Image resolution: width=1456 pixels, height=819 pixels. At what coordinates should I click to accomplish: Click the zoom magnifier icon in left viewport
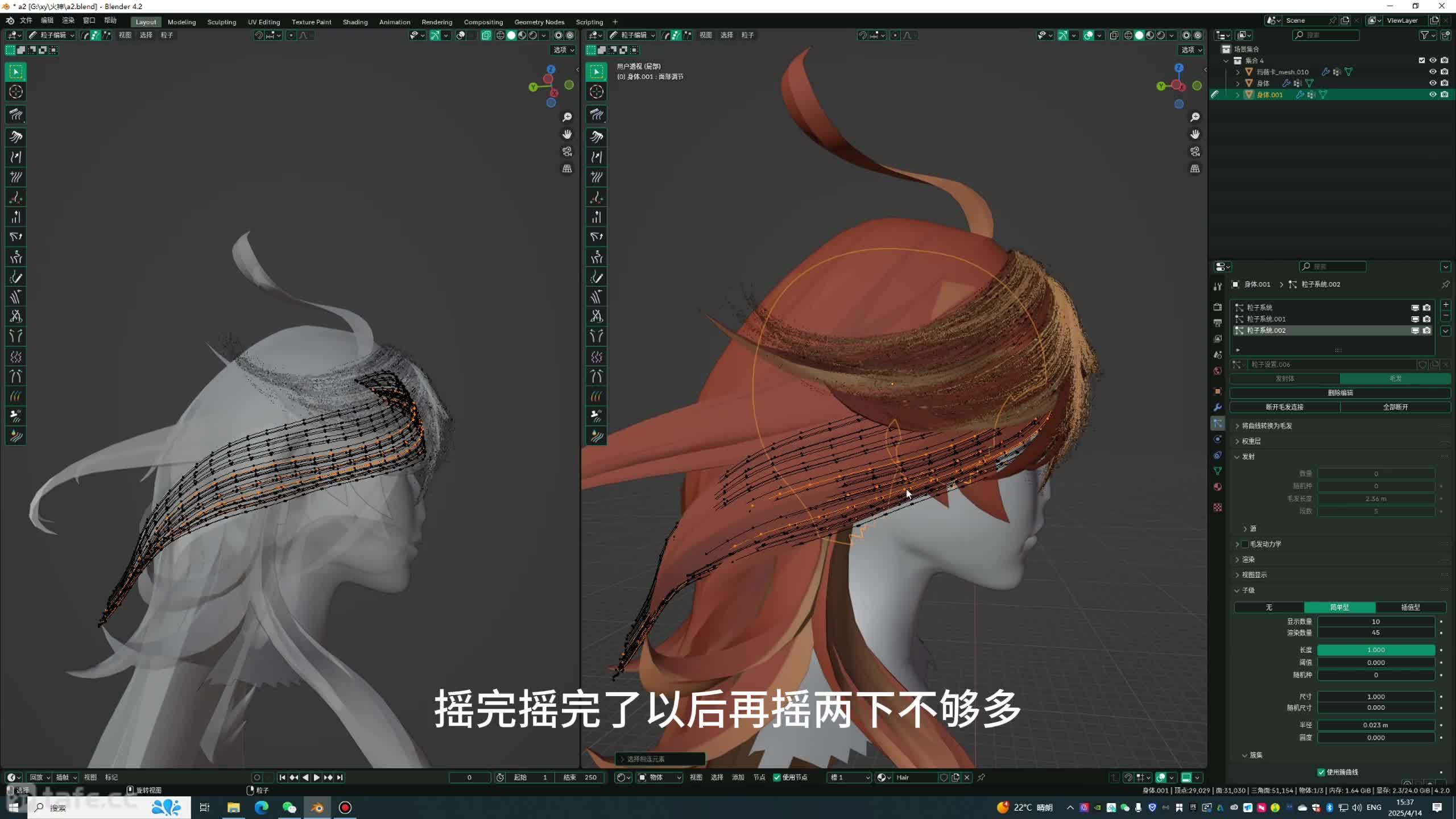567,117
